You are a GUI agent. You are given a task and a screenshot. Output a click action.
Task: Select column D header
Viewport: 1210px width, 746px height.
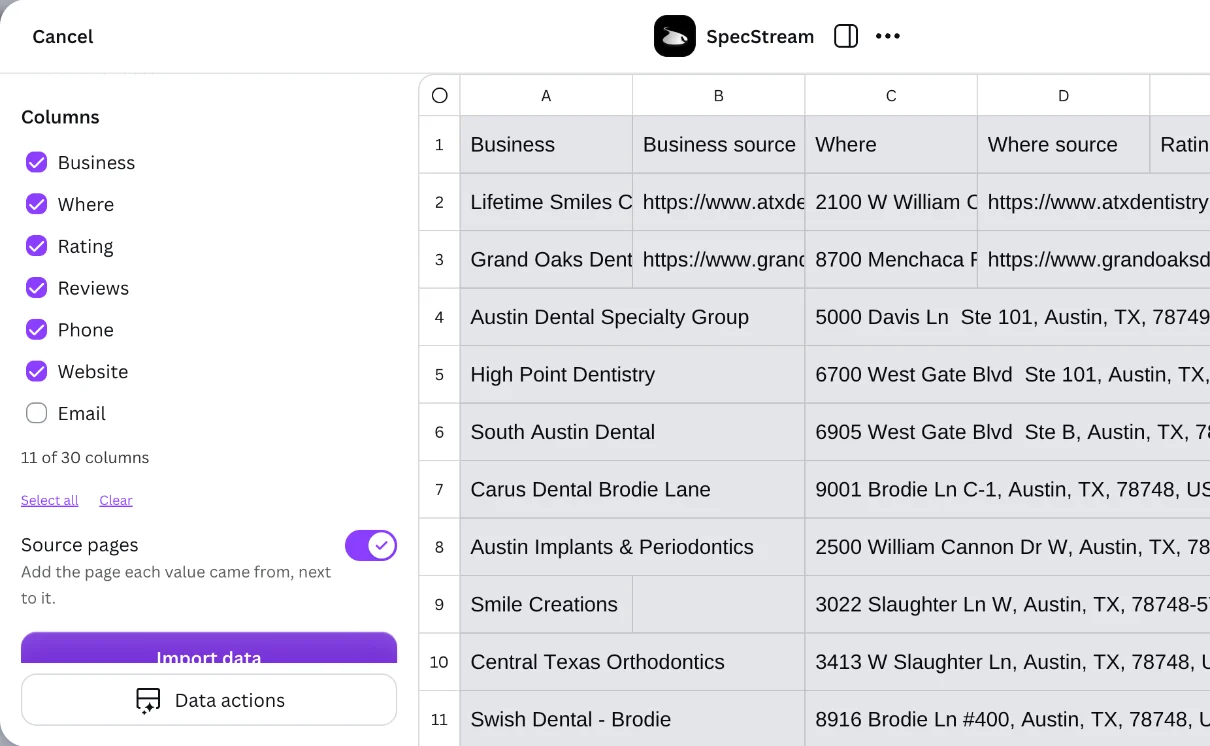(1064, 96)
